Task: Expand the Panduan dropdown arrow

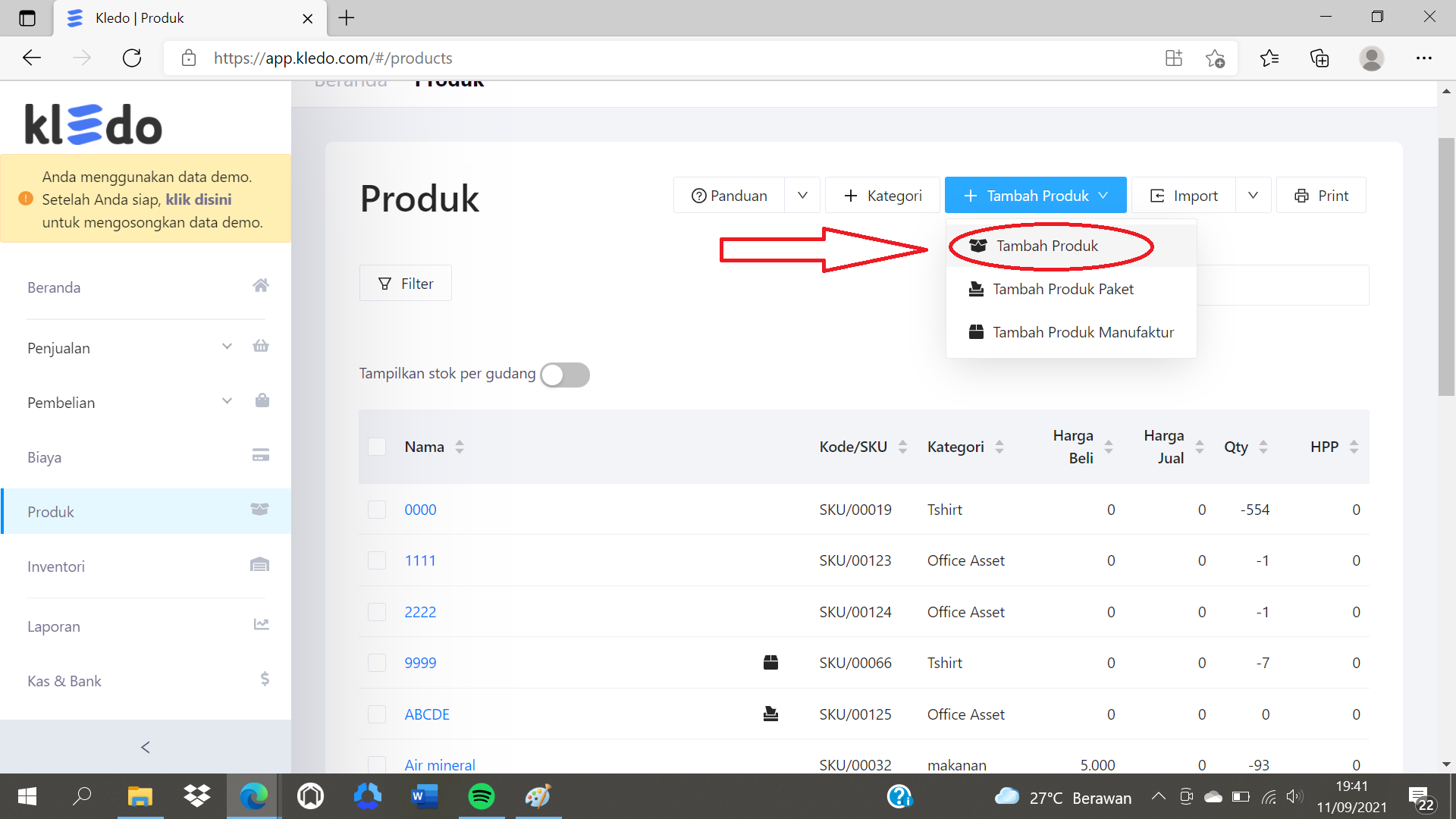Action: tap(802, 195)
